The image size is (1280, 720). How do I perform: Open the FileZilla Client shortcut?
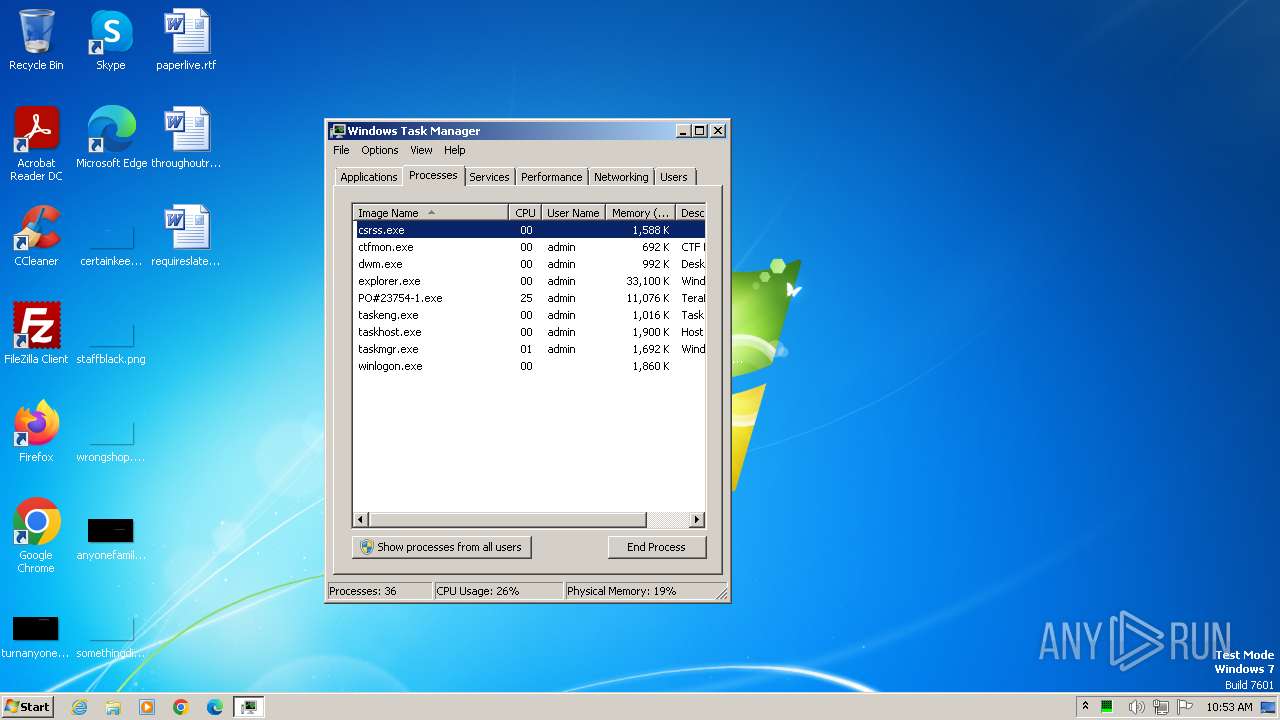click(x=36, y=333)
